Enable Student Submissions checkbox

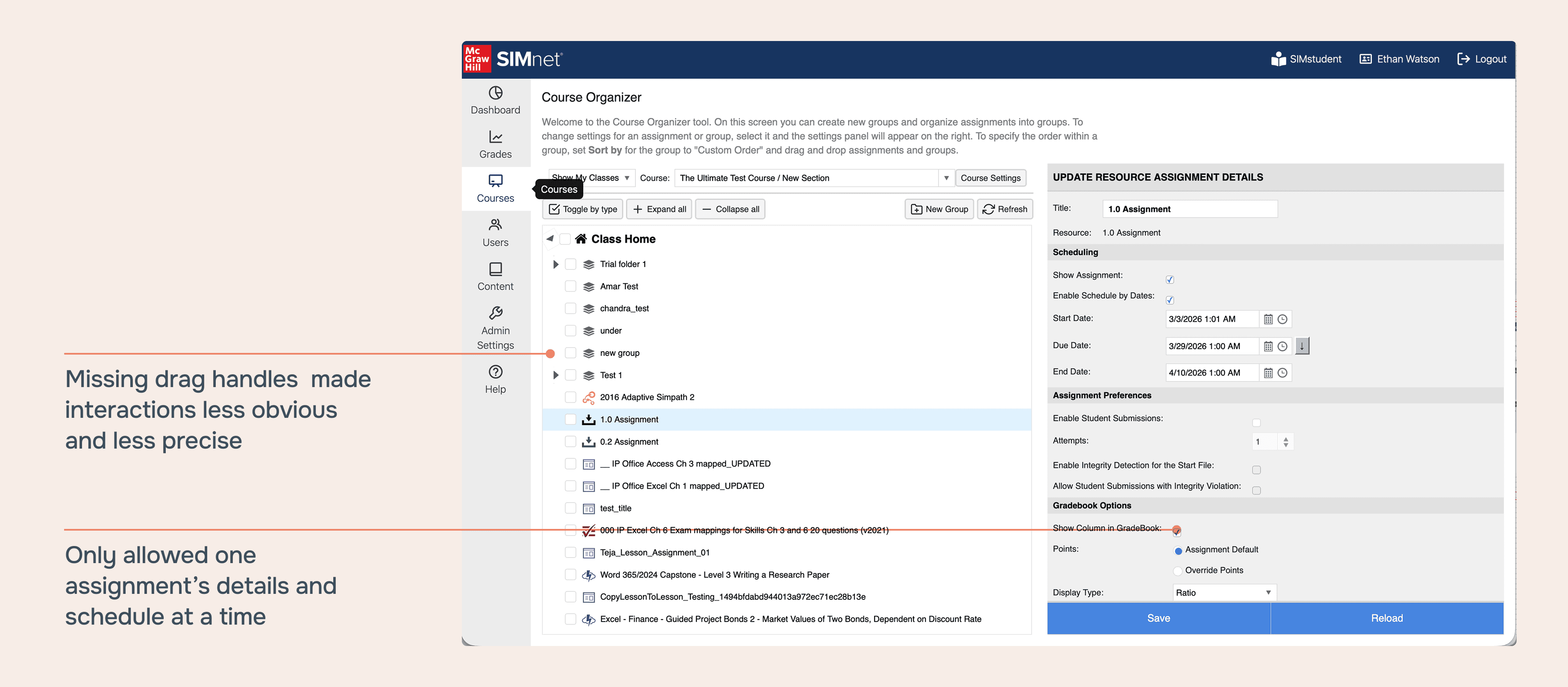point(1256,422)
